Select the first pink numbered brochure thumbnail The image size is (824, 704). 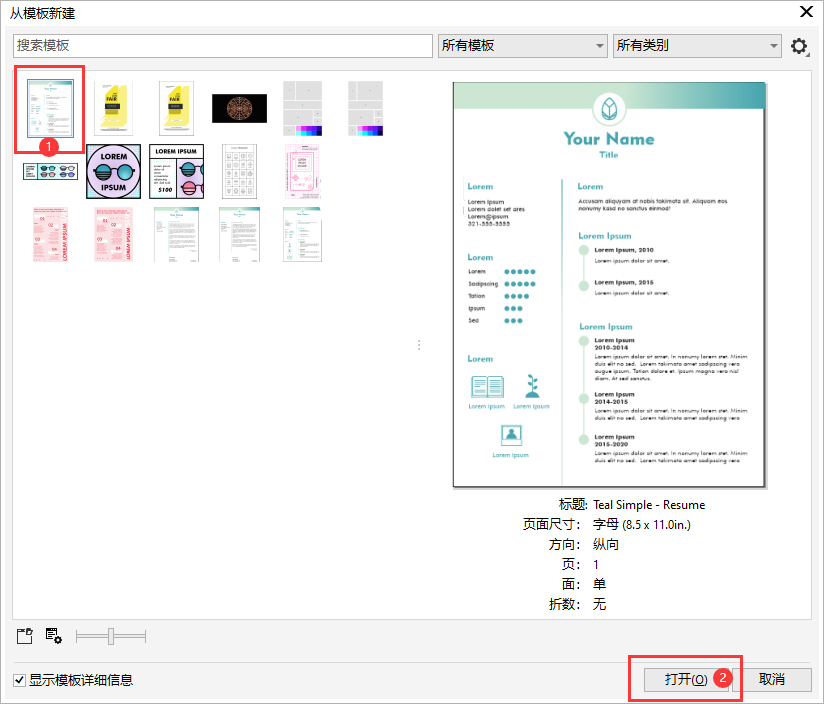[x=50, y=234]
